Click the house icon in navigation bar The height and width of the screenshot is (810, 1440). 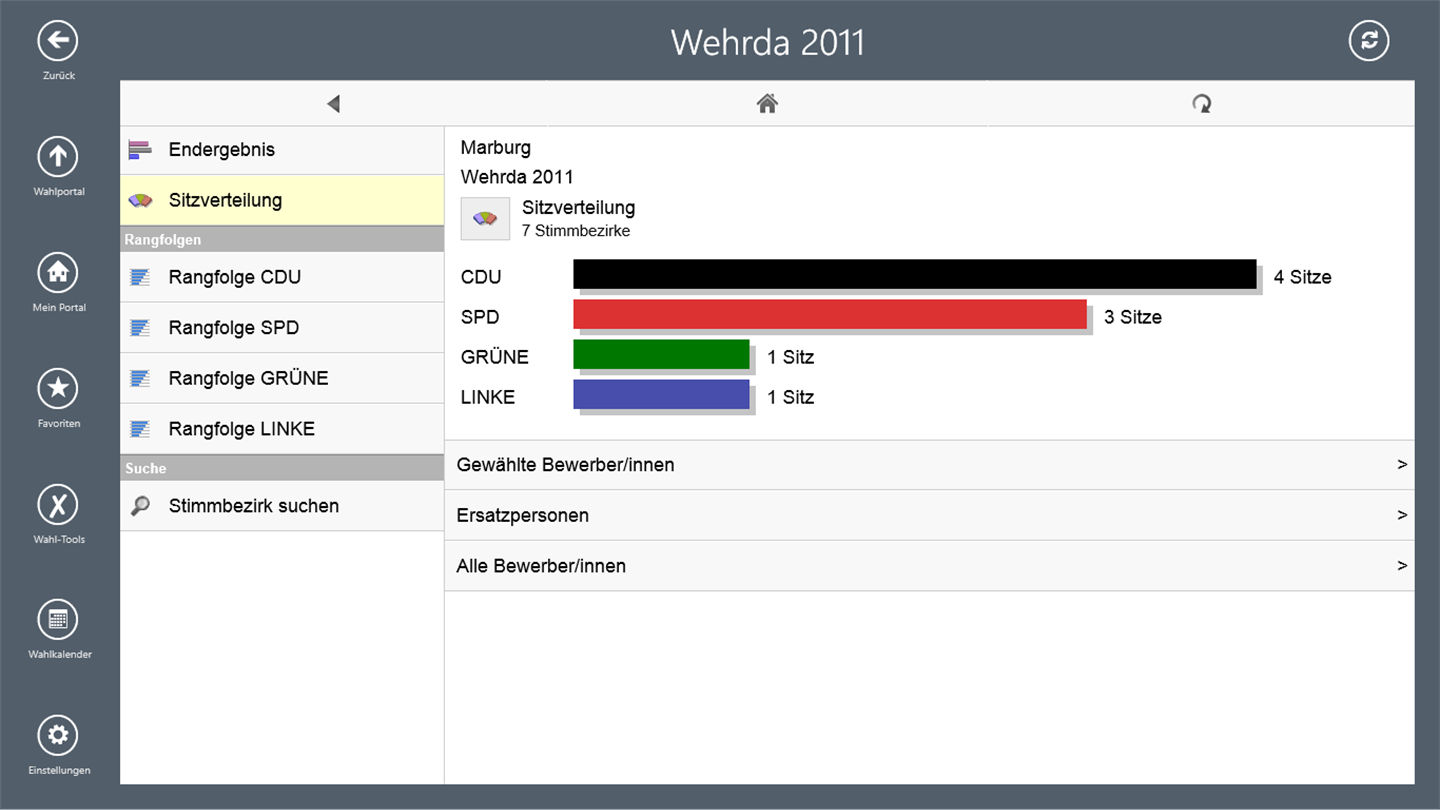[767, 104]
